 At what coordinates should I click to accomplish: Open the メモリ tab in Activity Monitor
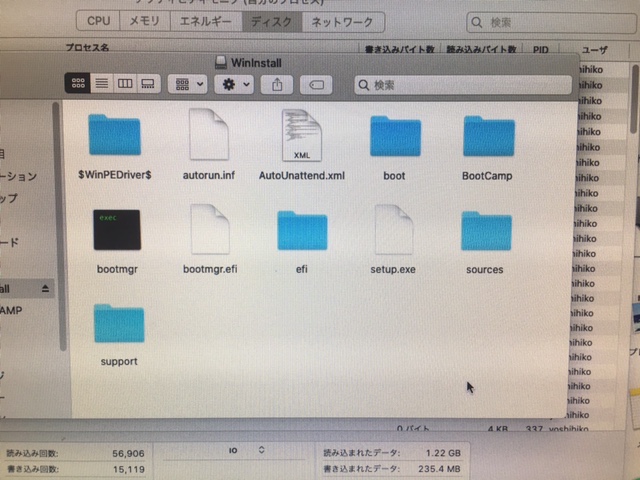[x=144, y=21]
